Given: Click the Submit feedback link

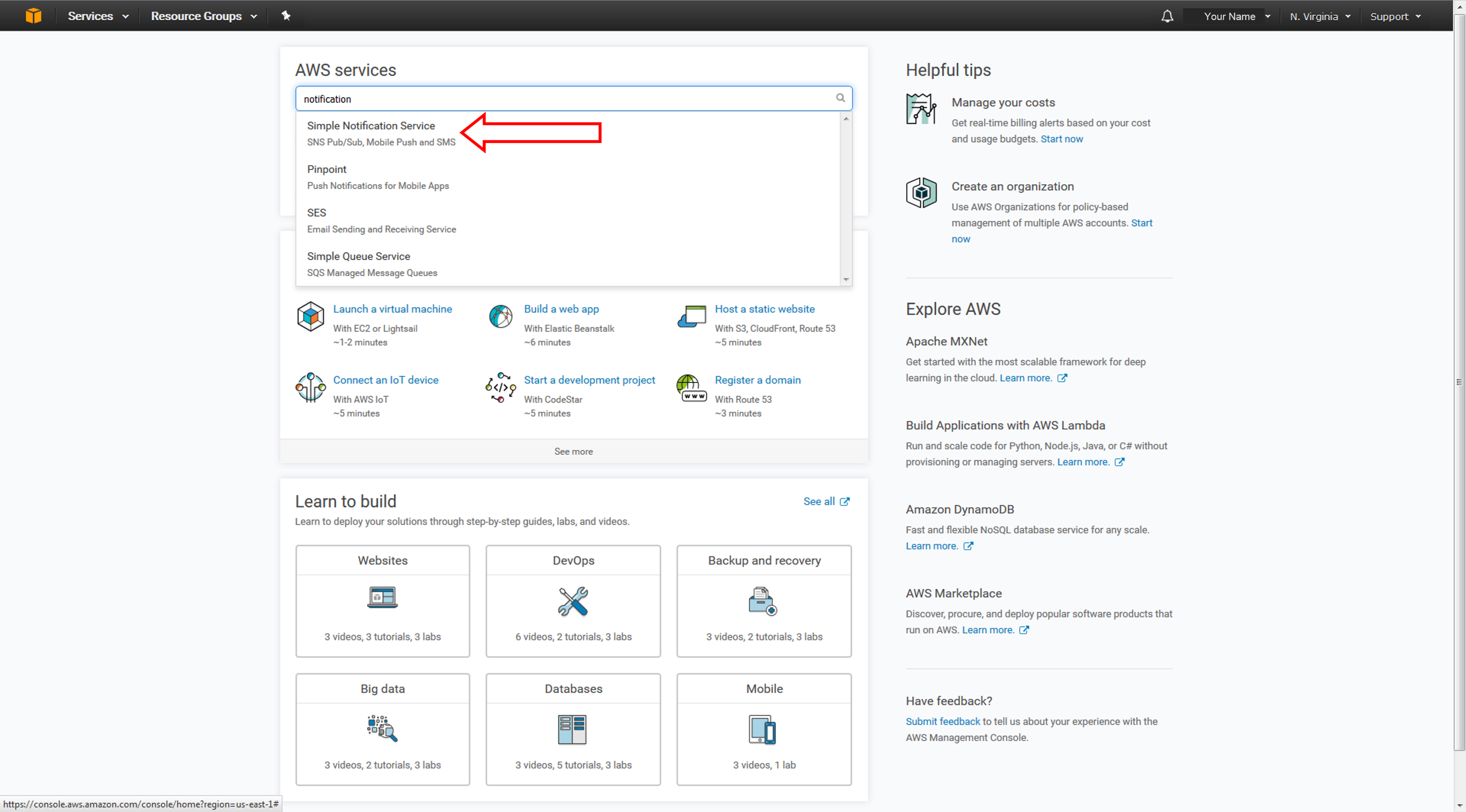Looking at the screenshot, I should 943,722.
